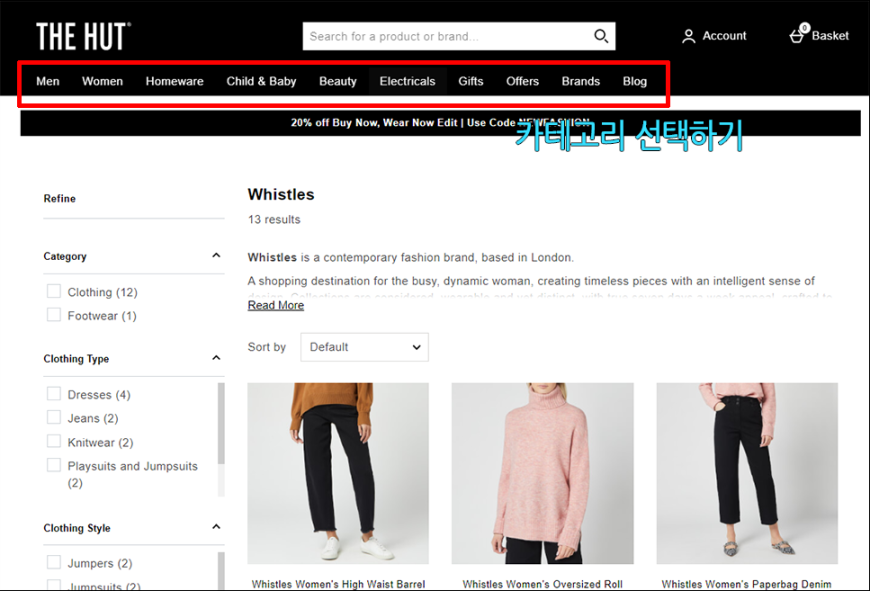Check the Footwear (1) filter
This screenshot has height=591, width=870.
point(54,315)
